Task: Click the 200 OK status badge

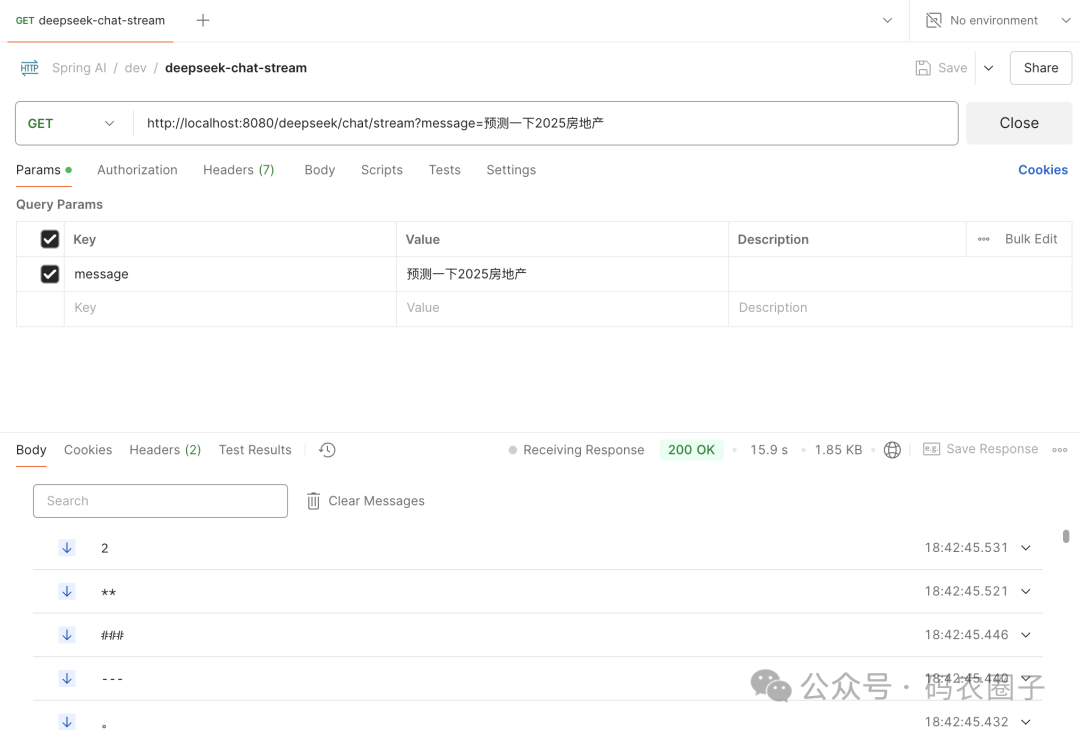Action: pyautogui.click(x=691, y=450)
